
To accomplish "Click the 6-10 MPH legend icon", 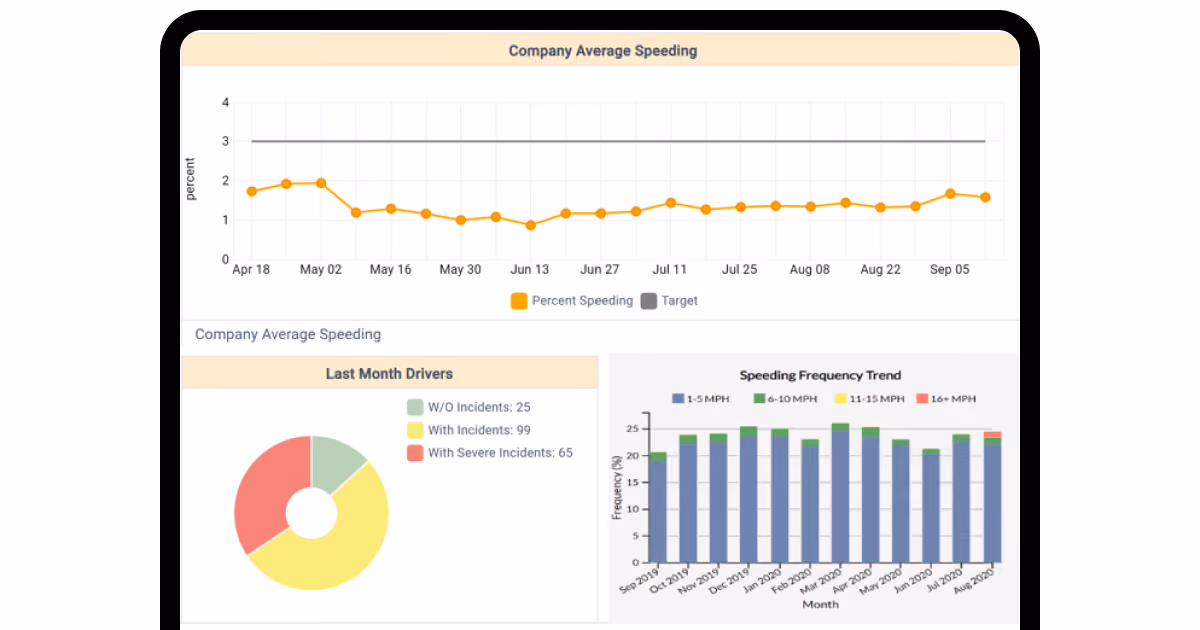I will tap(759, 398).
